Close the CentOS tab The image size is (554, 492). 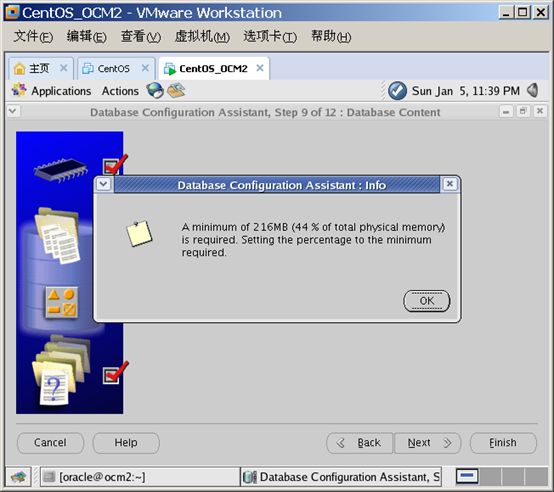click(x=145, y=68)
